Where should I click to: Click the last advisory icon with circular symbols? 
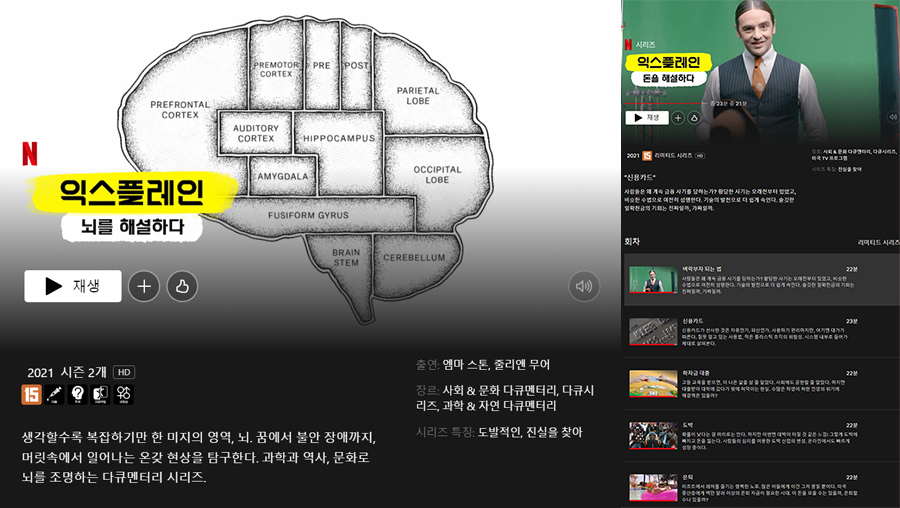tap(123, 394)
